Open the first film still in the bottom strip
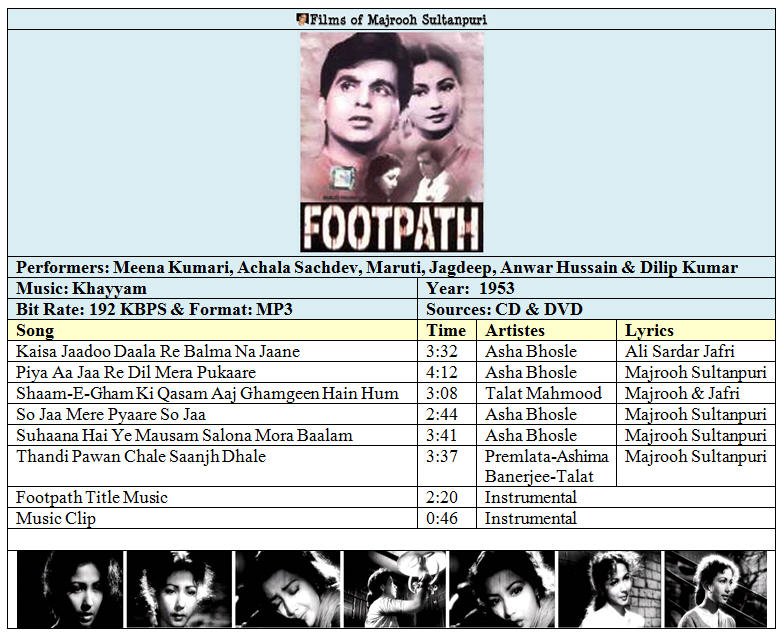Image resolution: width=783 pixels, height=635 pixels. (70, 589)
